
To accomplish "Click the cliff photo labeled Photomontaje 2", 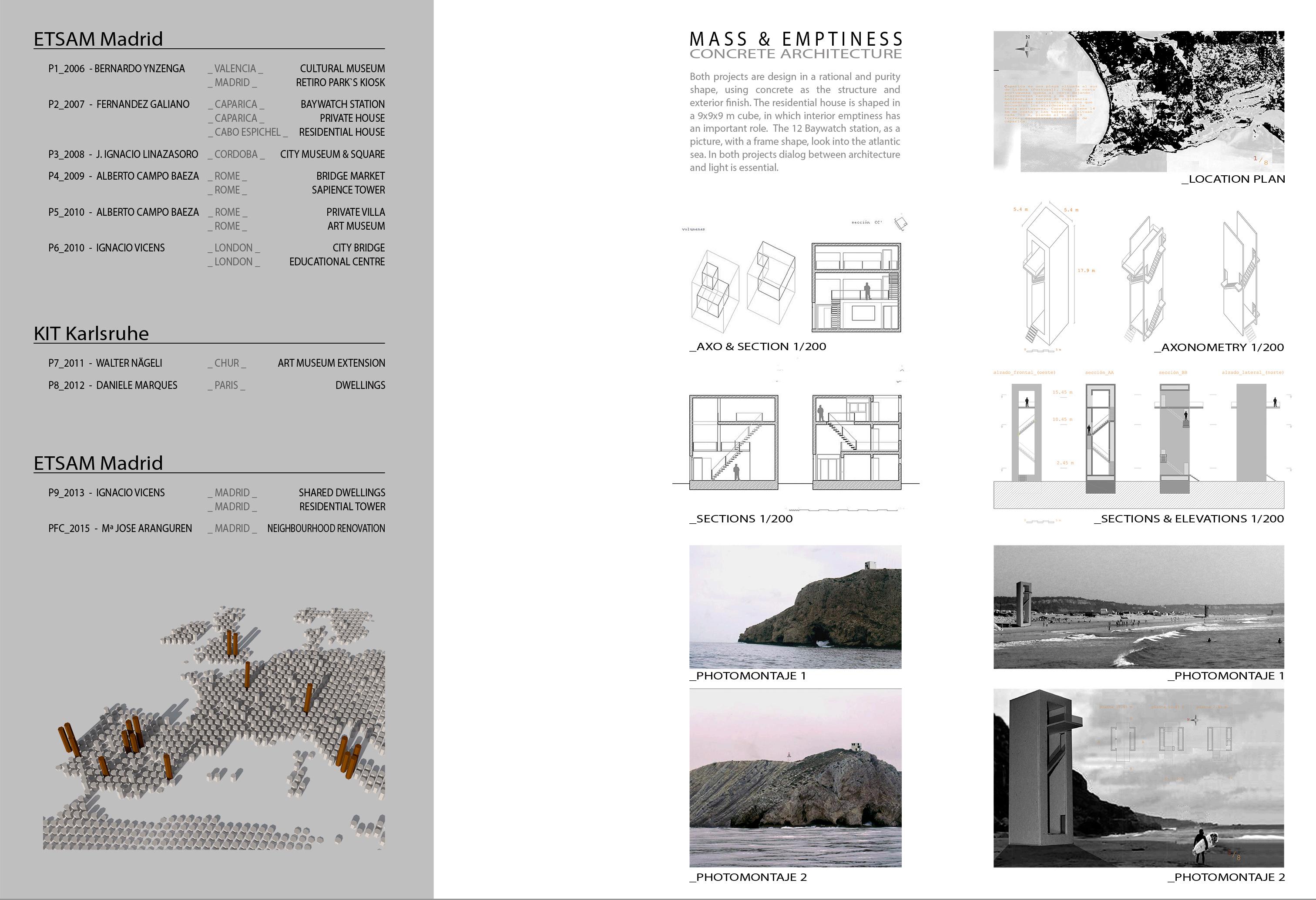I will (x=795, y=778).
